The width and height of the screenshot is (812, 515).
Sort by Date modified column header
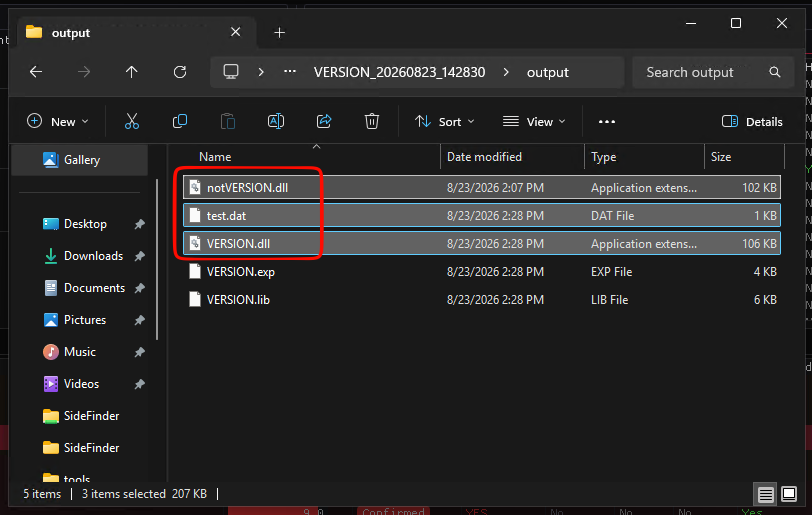[484, 157]
